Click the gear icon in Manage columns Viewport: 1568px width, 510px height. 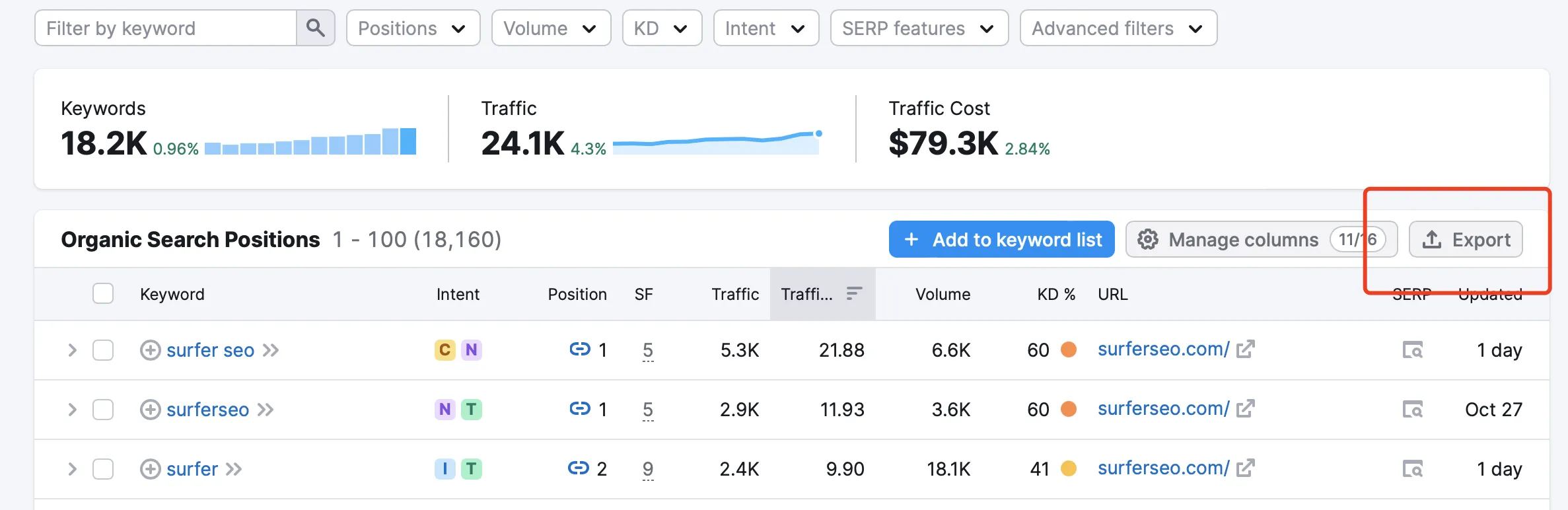(1148, 239)
